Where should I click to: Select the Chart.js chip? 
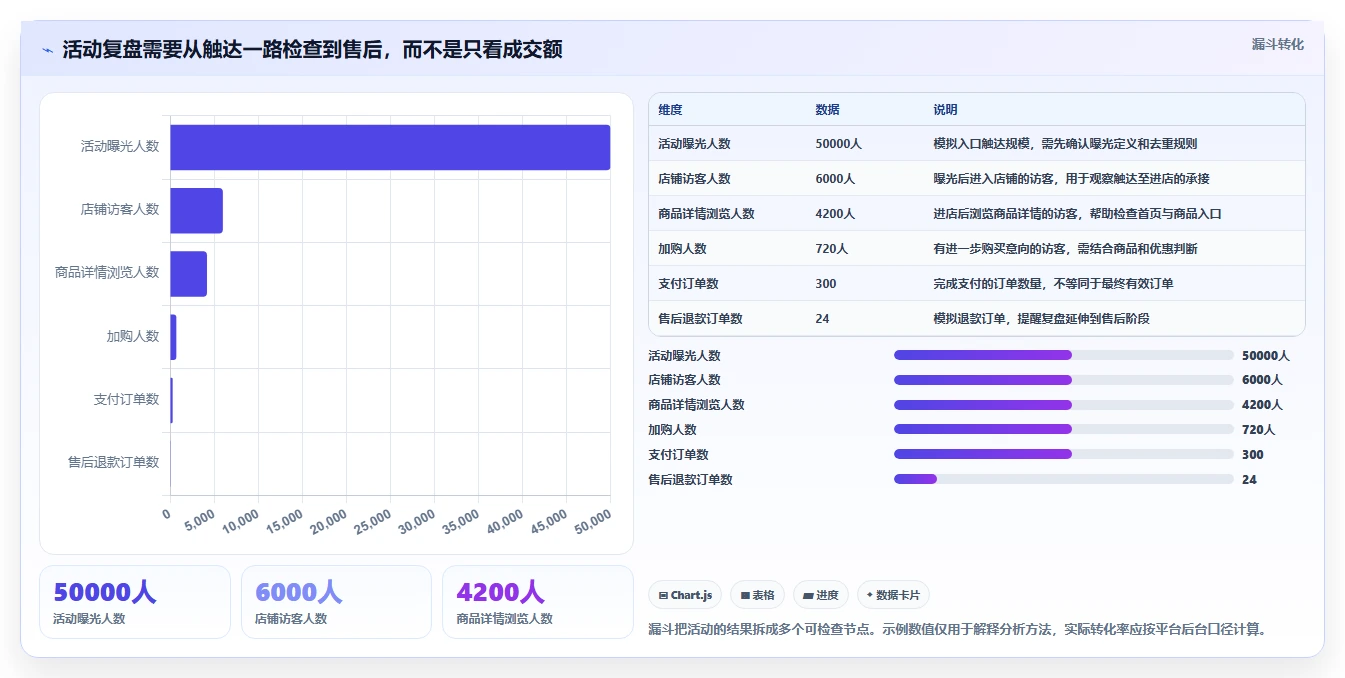[x=685, y=595]
